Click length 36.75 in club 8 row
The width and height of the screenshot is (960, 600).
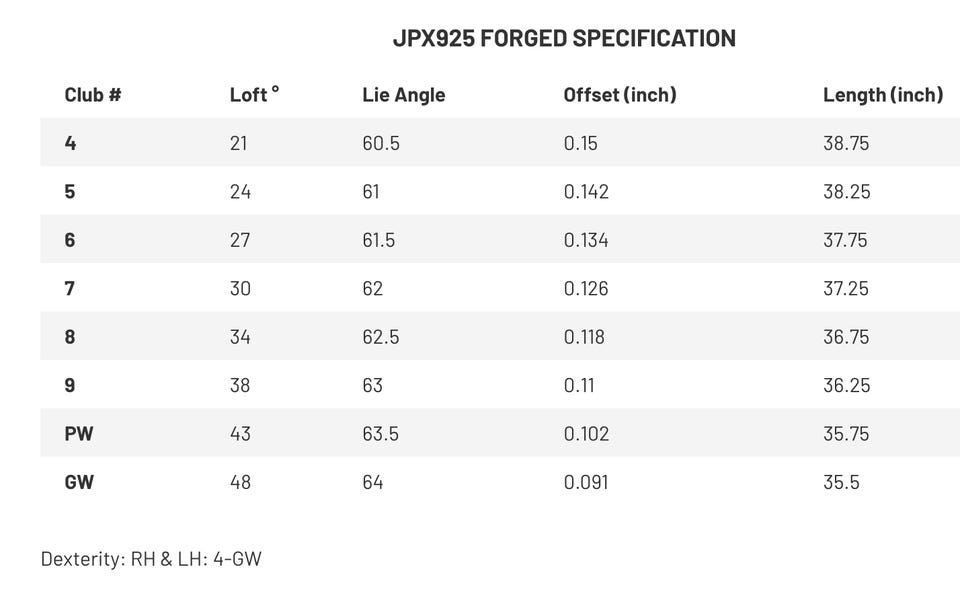point(846,337)
